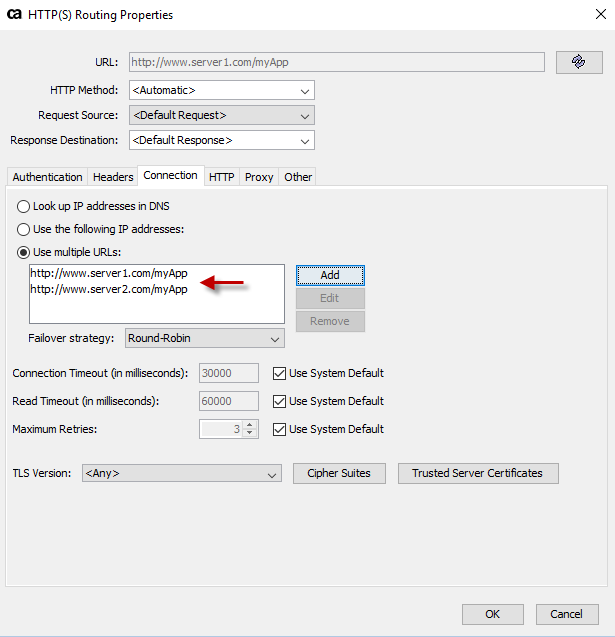615x637 pixels.
Task: Open Cipher Suites settings
Action: click(339, 473)
